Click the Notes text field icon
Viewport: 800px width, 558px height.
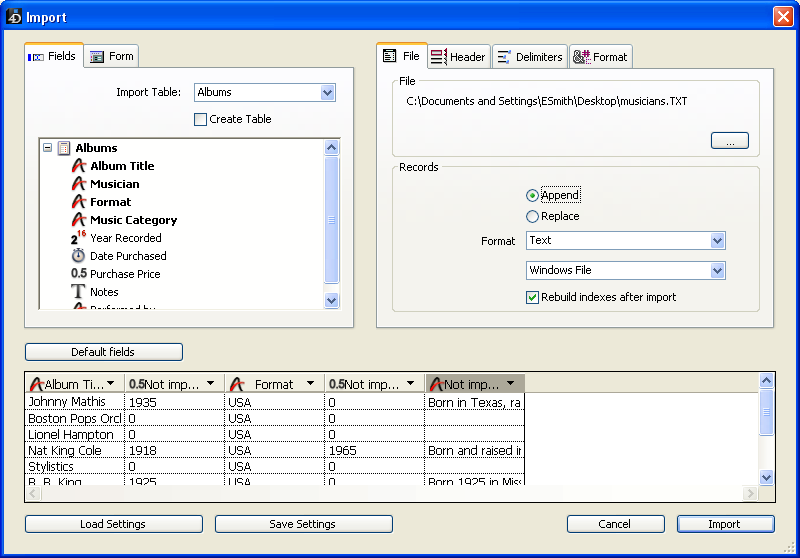pyautogui.click(x=79, y=292)
